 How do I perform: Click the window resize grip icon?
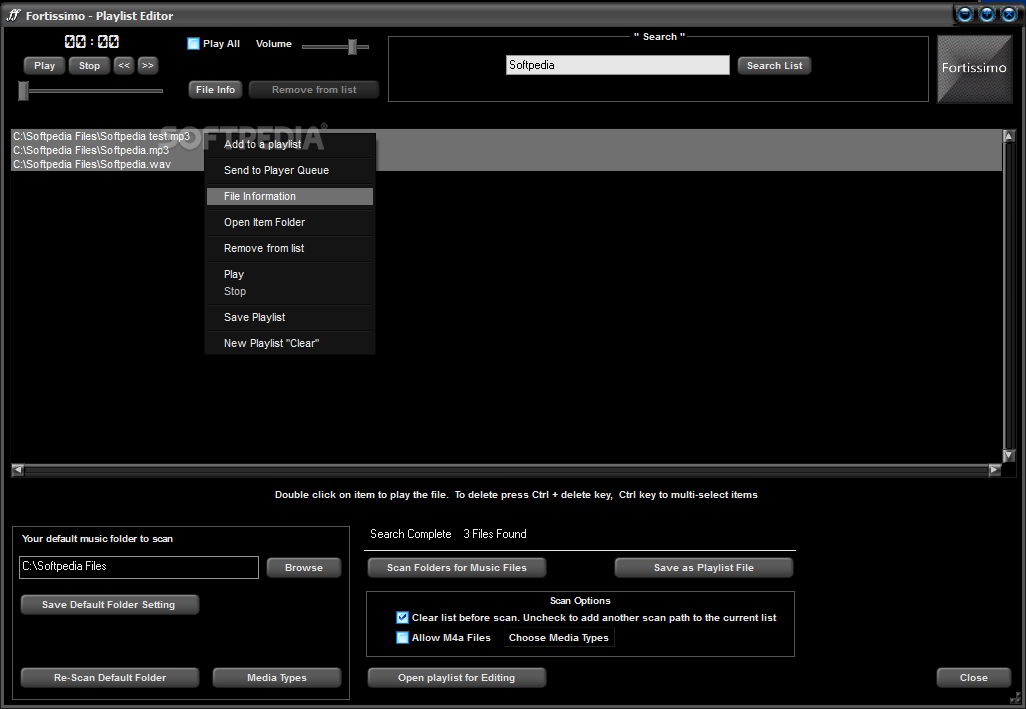coord(1016,699)
